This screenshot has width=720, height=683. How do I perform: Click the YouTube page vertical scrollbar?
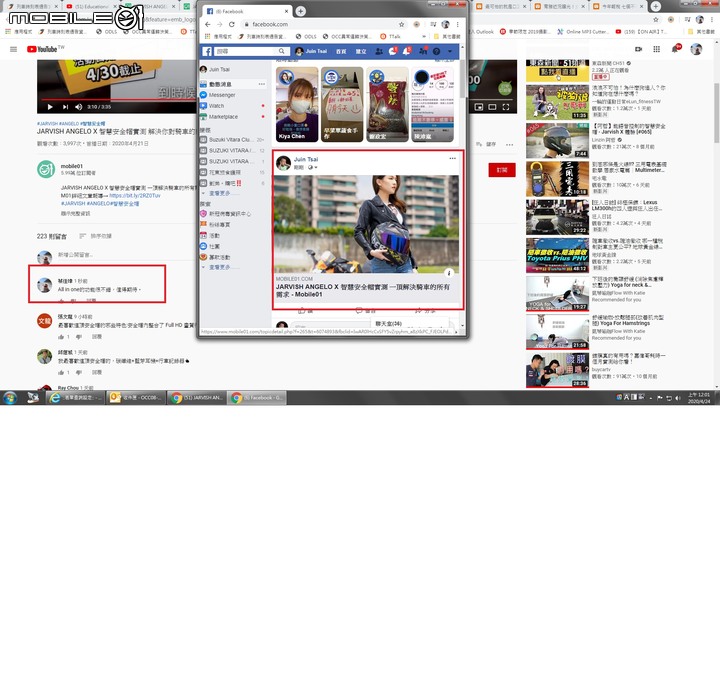point(716,113)
